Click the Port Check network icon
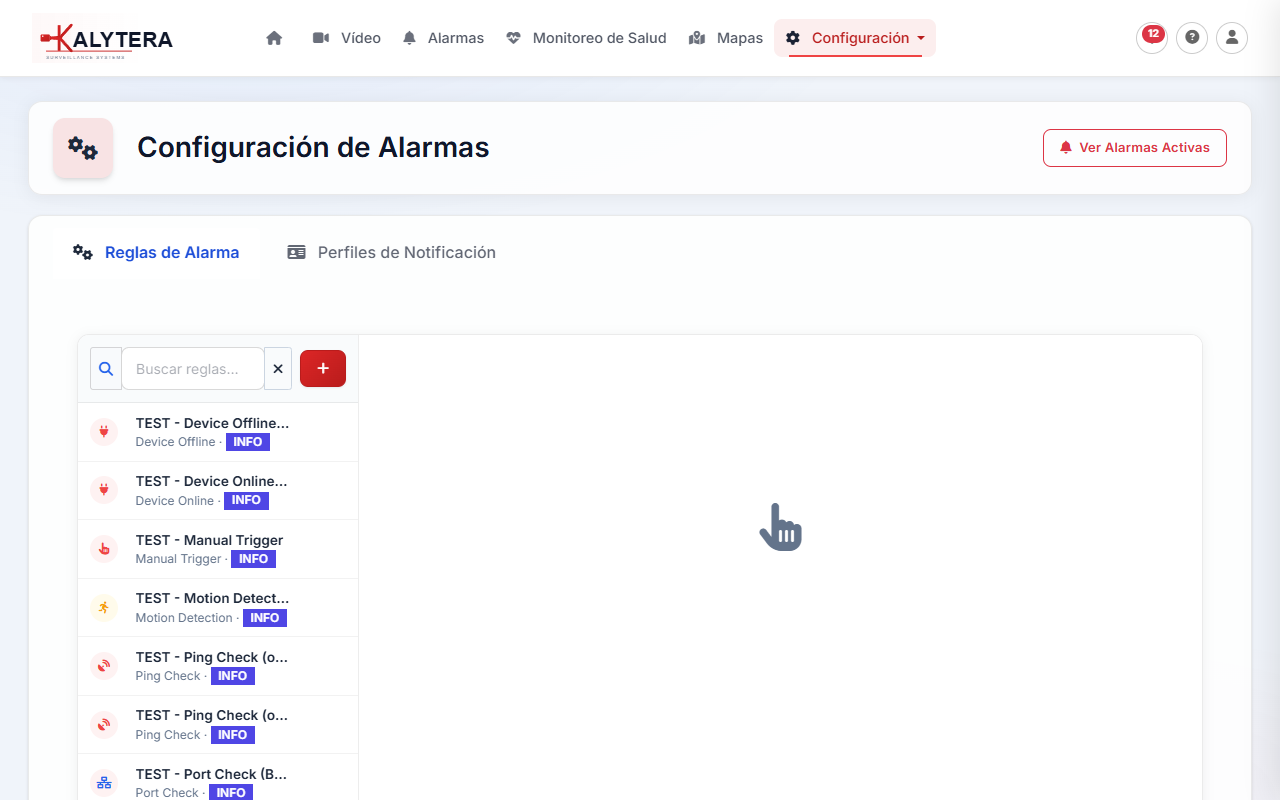1280x800 pixels. pos(104,783)
